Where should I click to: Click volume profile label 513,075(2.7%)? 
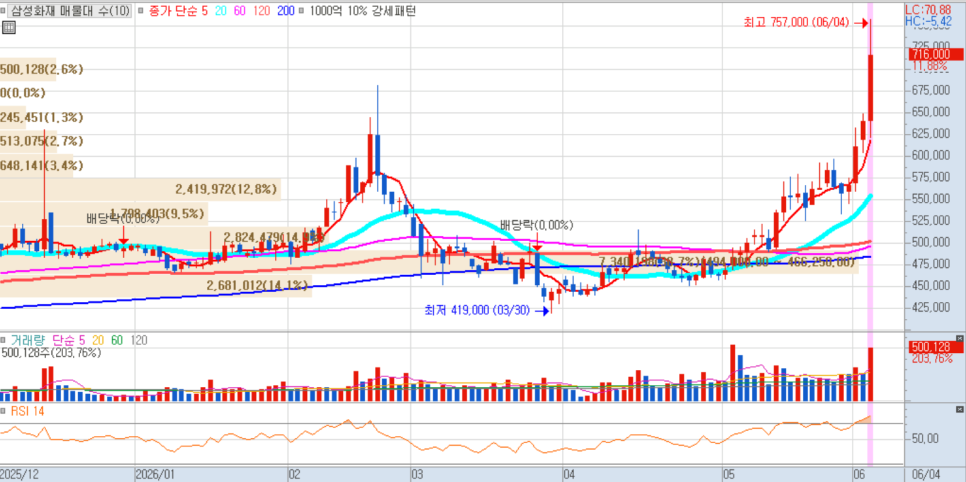pyautogui.click(x=41, y=142)
